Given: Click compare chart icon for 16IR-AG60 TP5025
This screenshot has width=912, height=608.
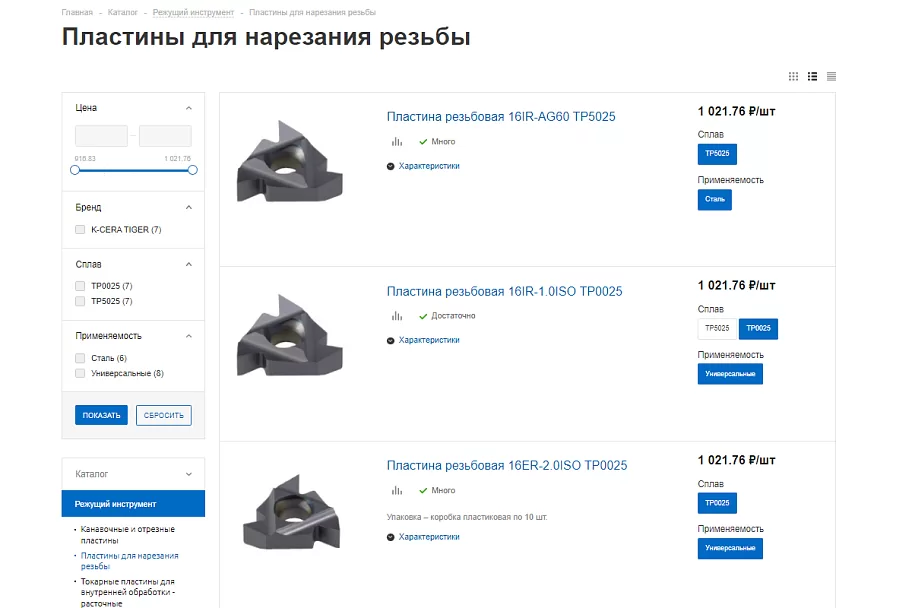Looking at the screenshot, I should pyautogui.click(x=397, y=141).
